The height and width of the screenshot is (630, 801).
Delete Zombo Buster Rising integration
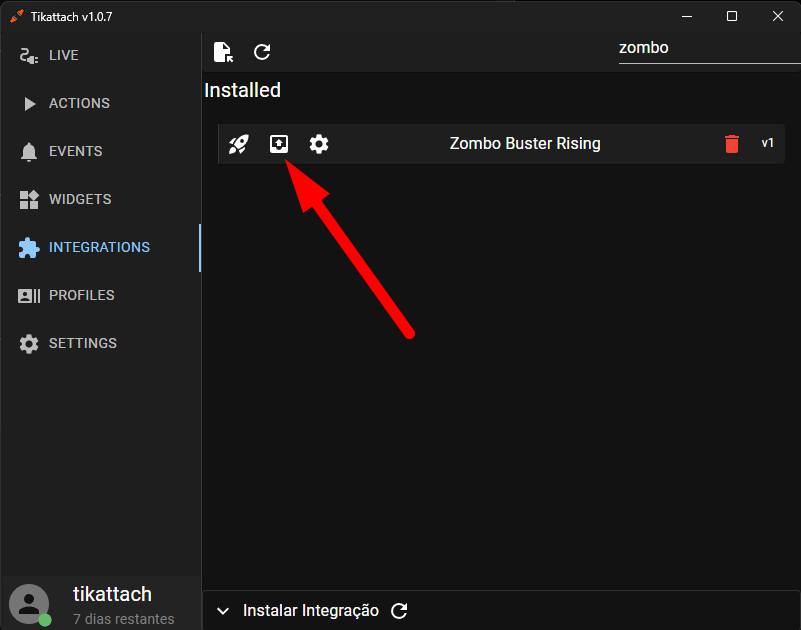click(732, 144)
